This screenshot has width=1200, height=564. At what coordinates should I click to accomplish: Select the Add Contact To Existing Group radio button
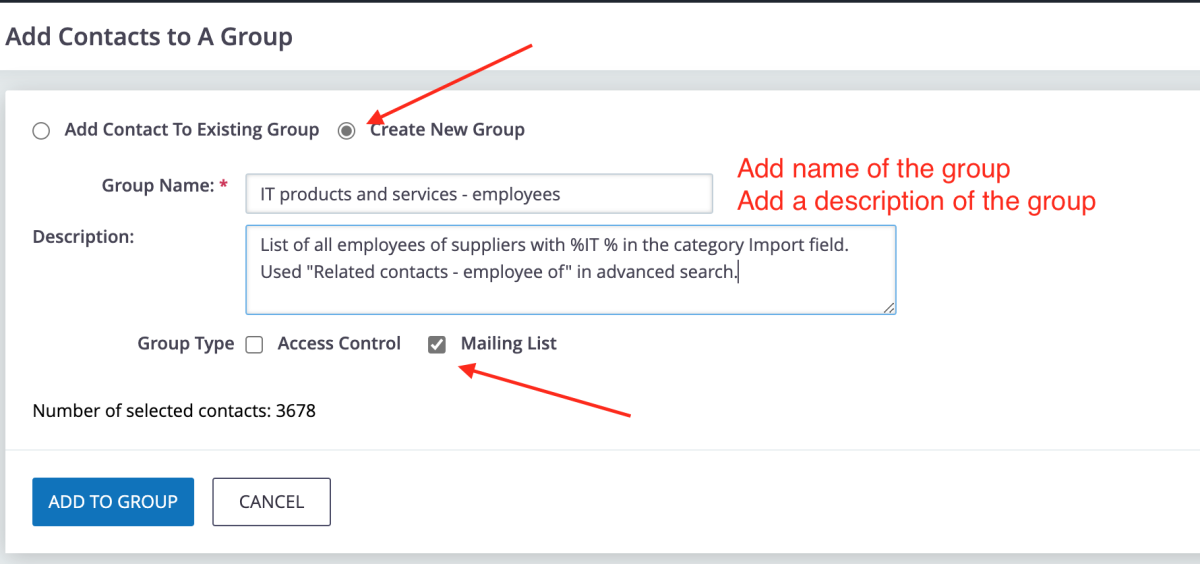pos(41,130)
